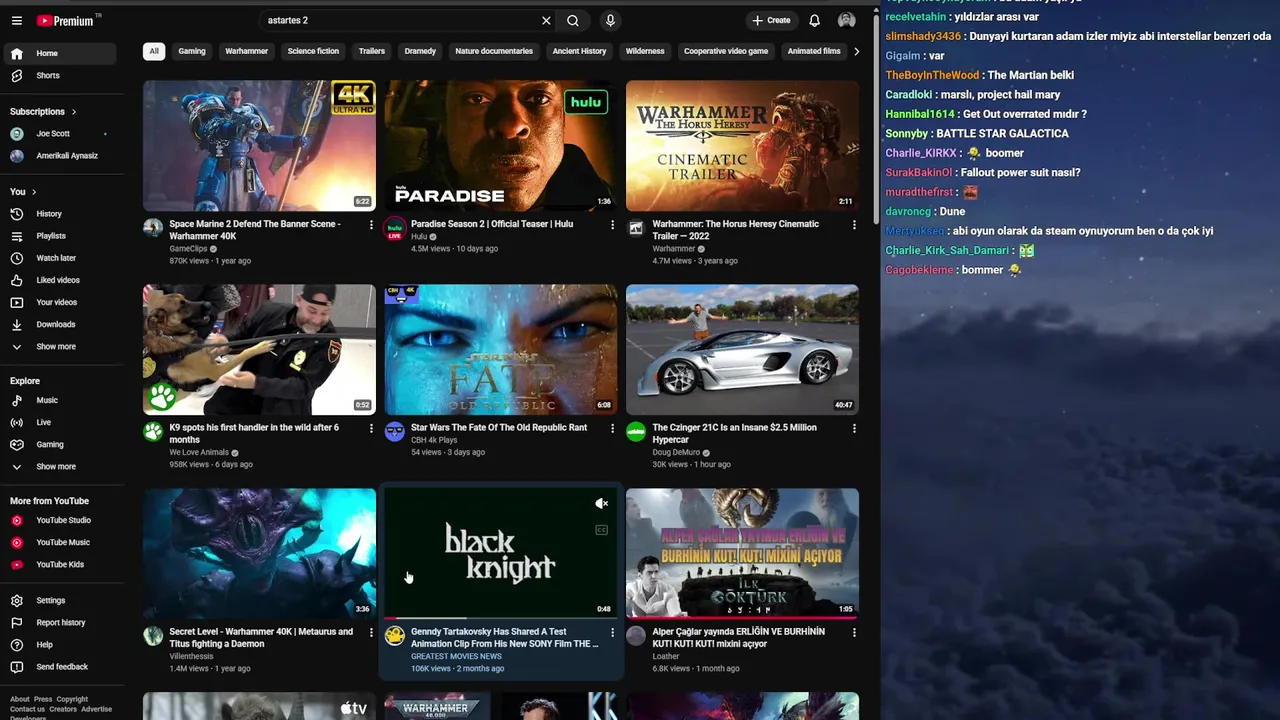Image resolution: width=1280 pixels, height=720 pixels.
Task: Open Czinger 21C hypercar thumbnail
Action: [742, 350]
